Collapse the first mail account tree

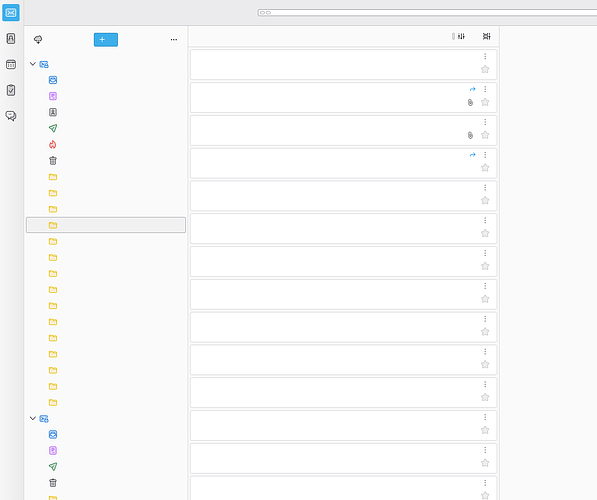tap(33, 64)
